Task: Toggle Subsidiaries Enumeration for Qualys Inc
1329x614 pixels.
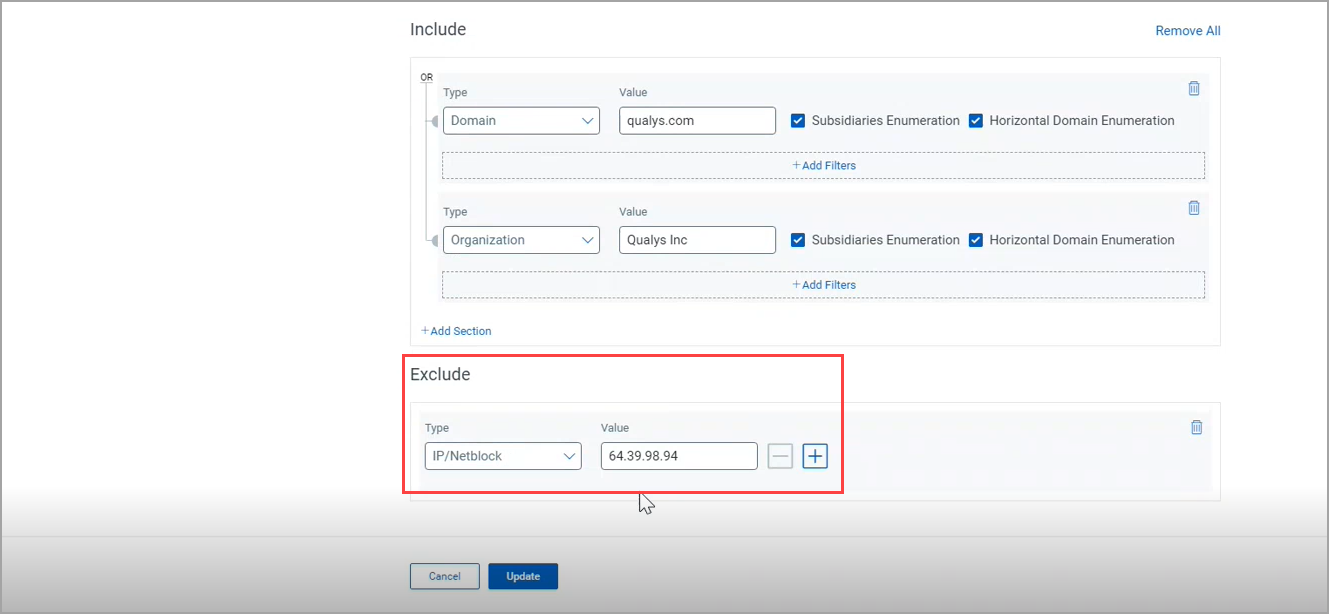Action: (798, 240)
